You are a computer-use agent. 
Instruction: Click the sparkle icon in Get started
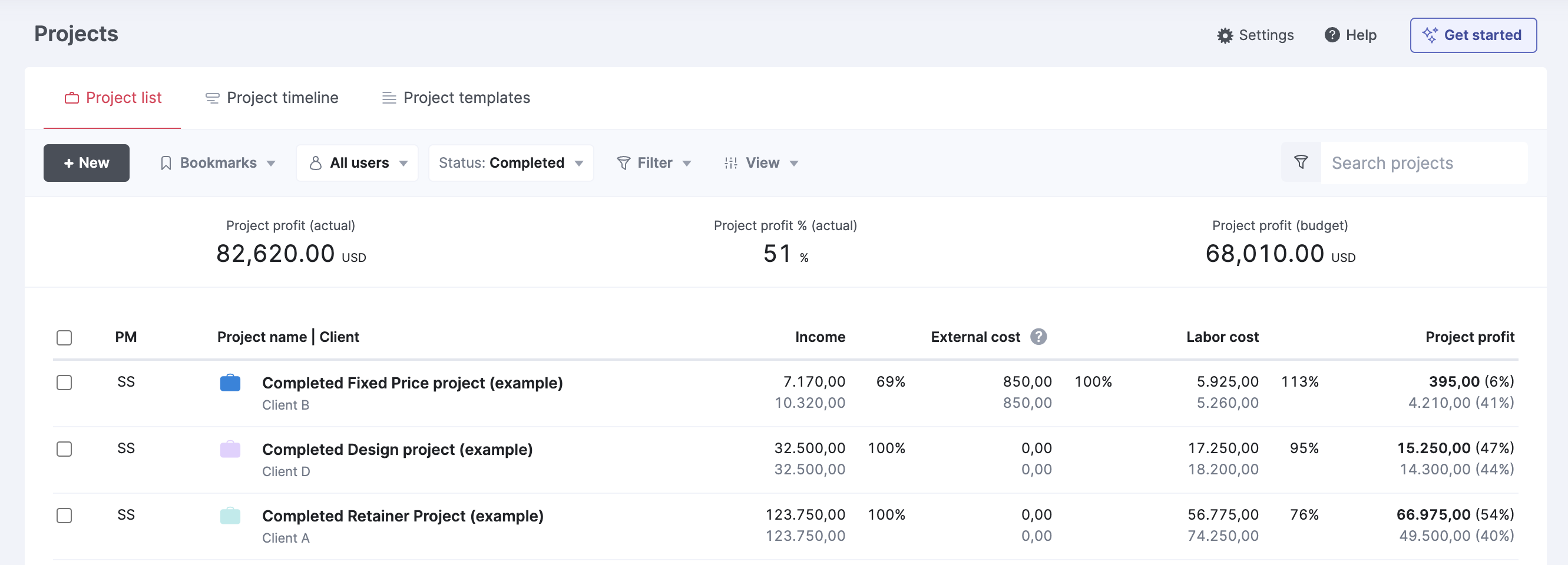coord(1429,35)
